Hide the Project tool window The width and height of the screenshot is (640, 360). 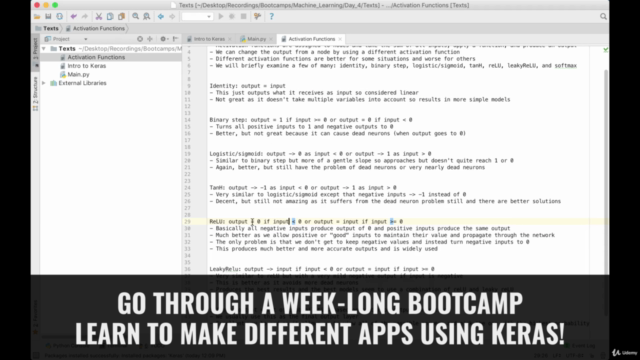click(176, 39)
